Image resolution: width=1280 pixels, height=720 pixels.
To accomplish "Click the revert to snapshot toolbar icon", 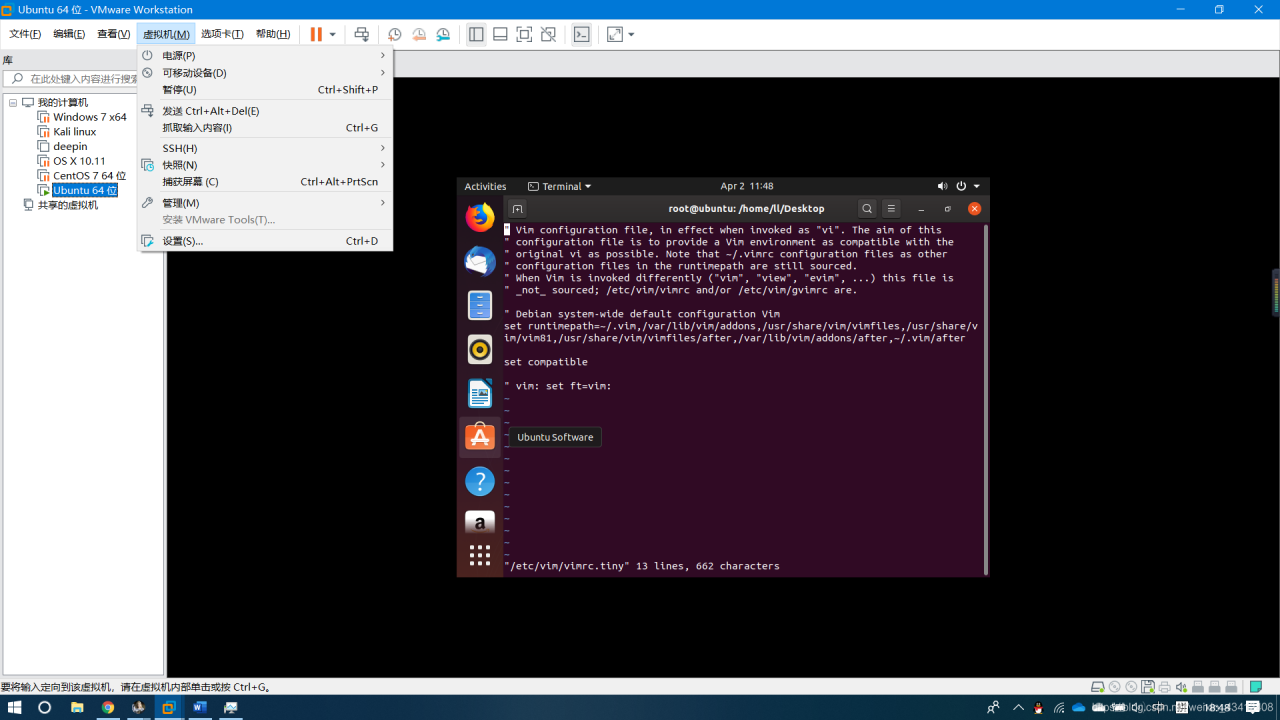I will tap(419, 34).
